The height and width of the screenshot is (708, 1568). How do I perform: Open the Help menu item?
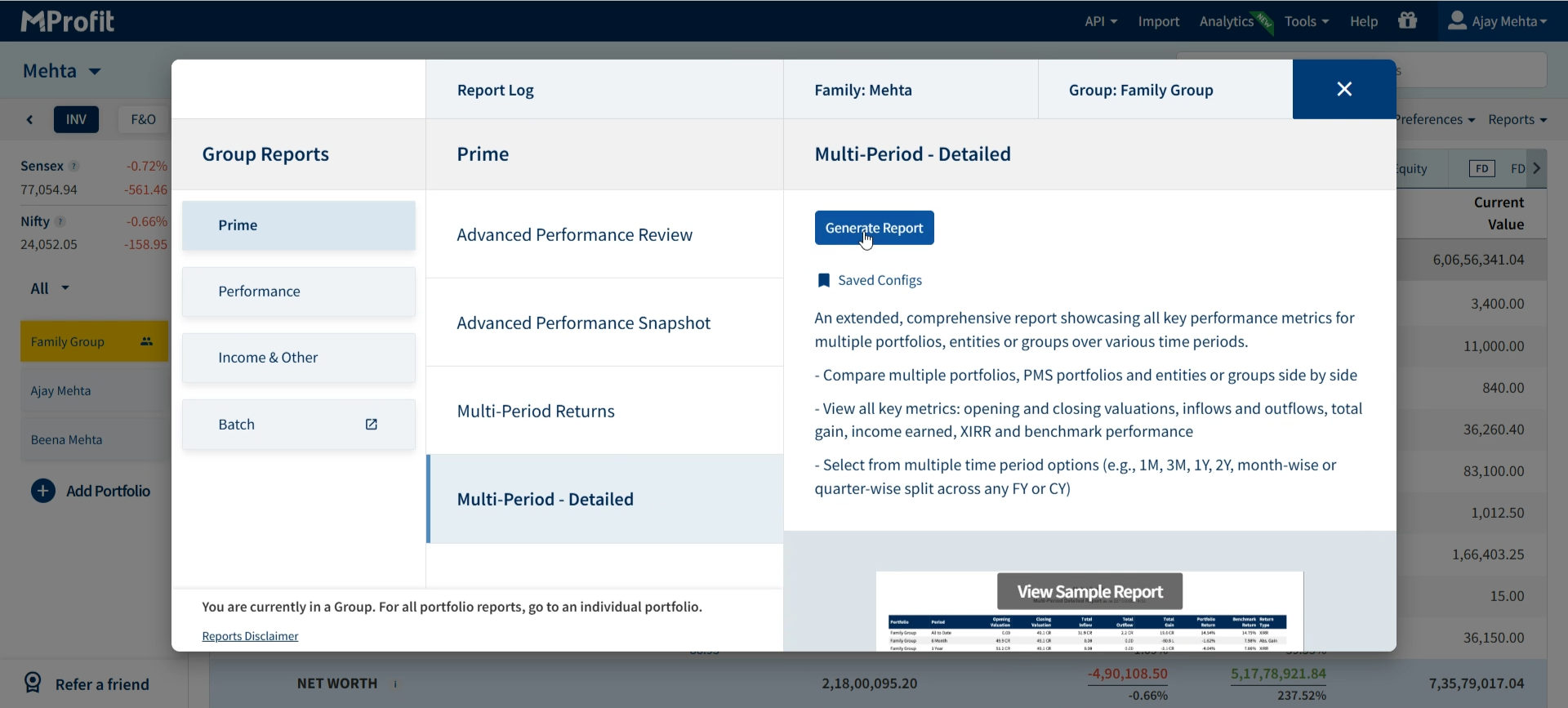tap(1364, 21)
